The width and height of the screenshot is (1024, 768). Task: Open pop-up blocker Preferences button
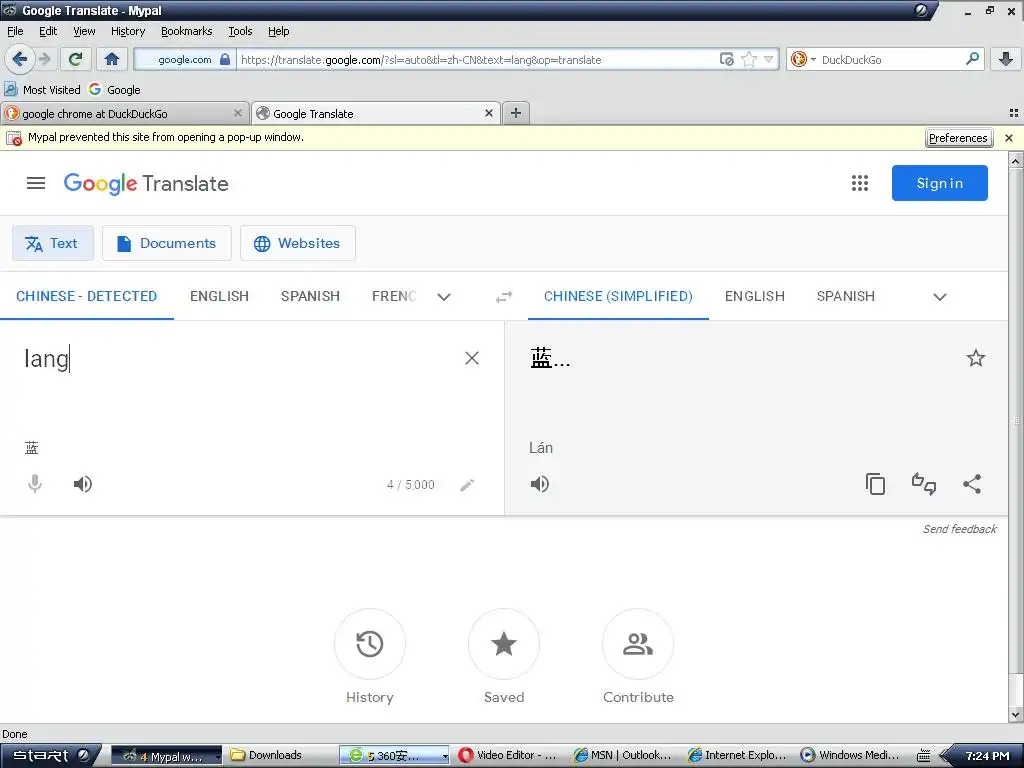coord(958,138)
